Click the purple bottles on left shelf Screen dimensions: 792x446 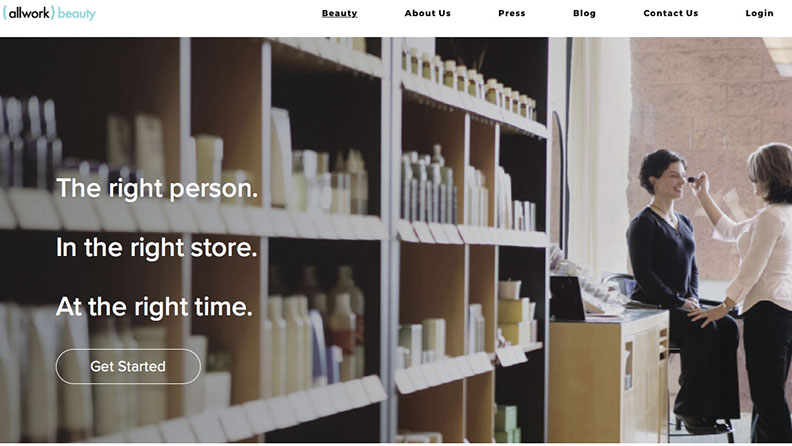click(x=30, y=141)
